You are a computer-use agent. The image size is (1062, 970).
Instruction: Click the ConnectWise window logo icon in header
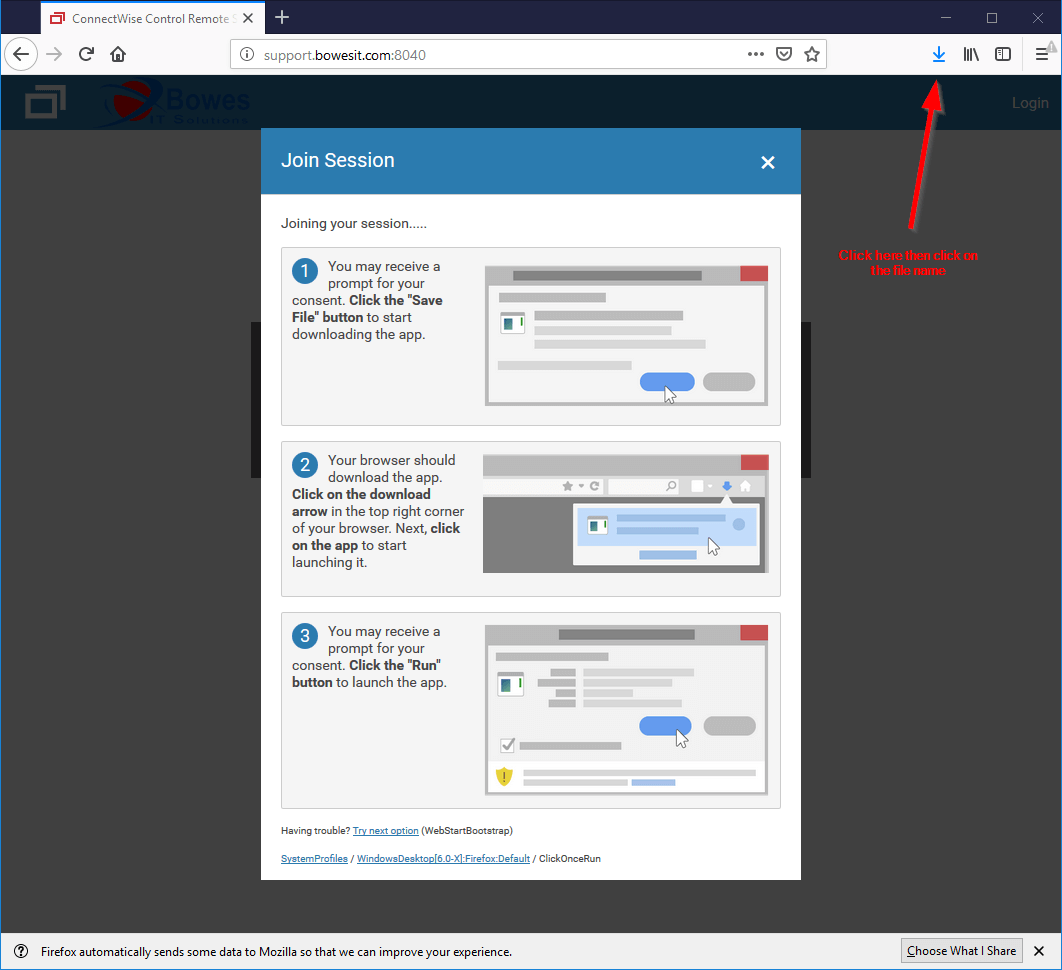[45, 102]
